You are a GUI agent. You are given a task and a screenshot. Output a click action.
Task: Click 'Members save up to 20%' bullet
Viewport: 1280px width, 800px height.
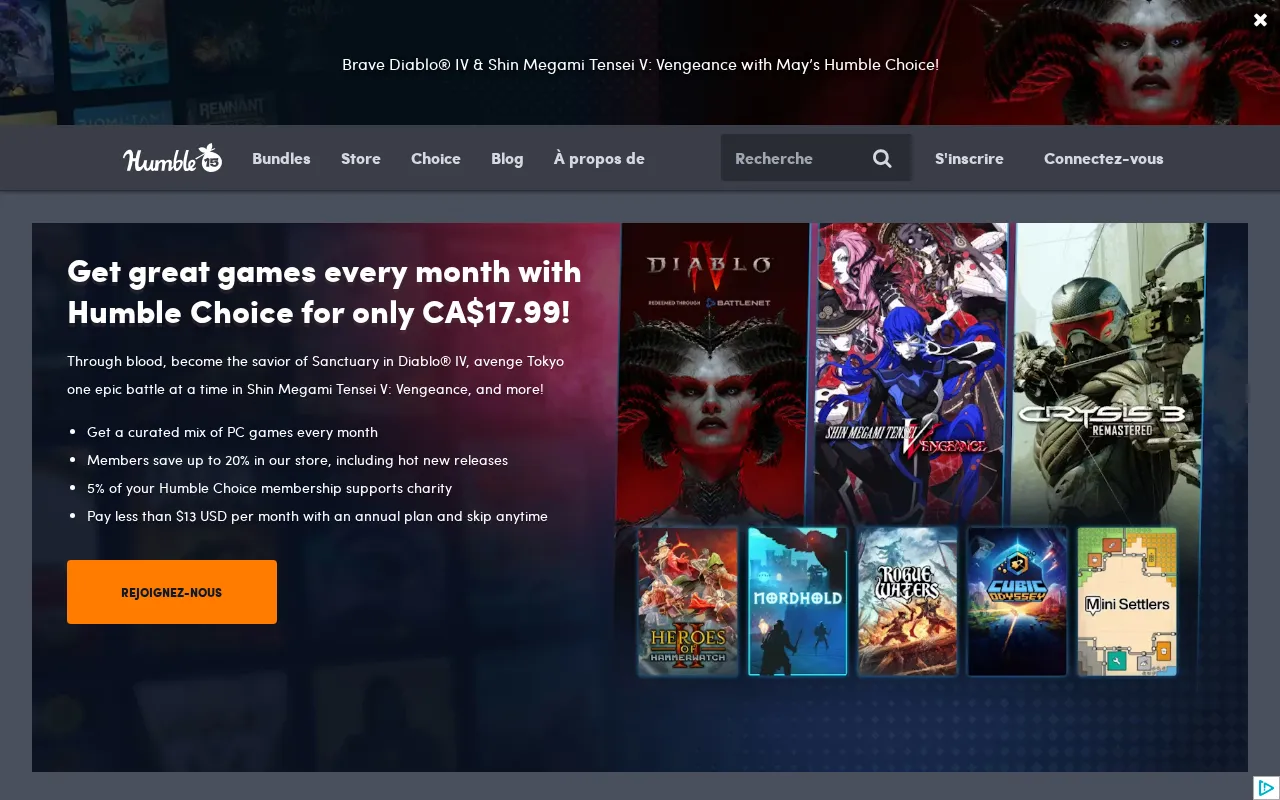coord(297,460)
